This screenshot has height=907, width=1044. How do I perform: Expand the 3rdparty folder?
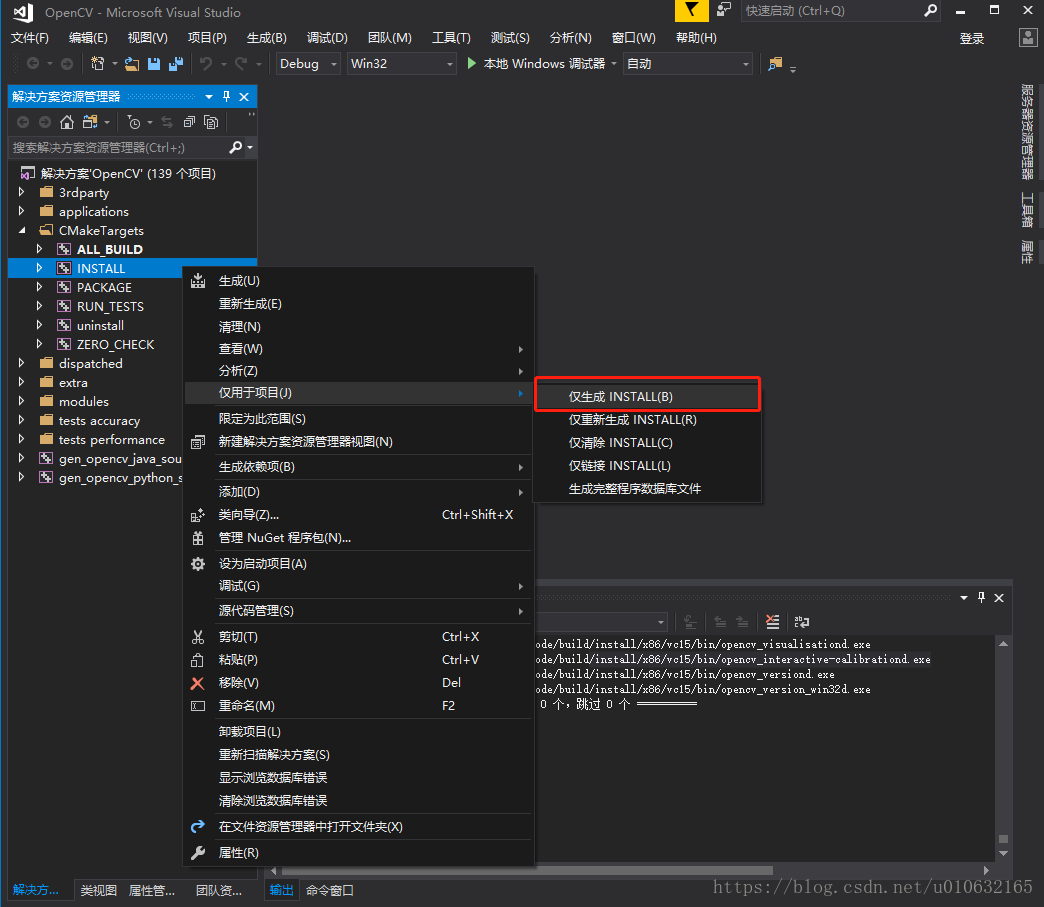(x=21, y=192)
